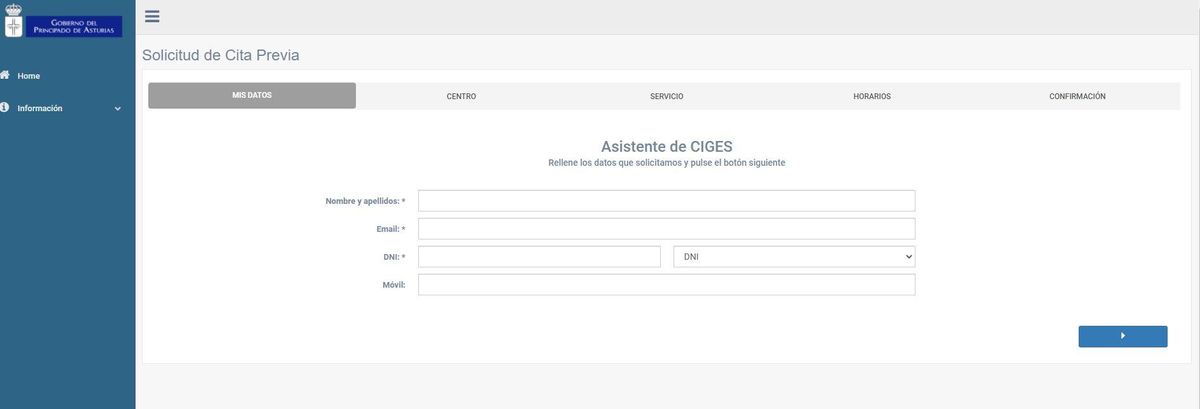Click the Gobierno del Principado de Asturias logo
1200x409 pixels.
(63, 26)
